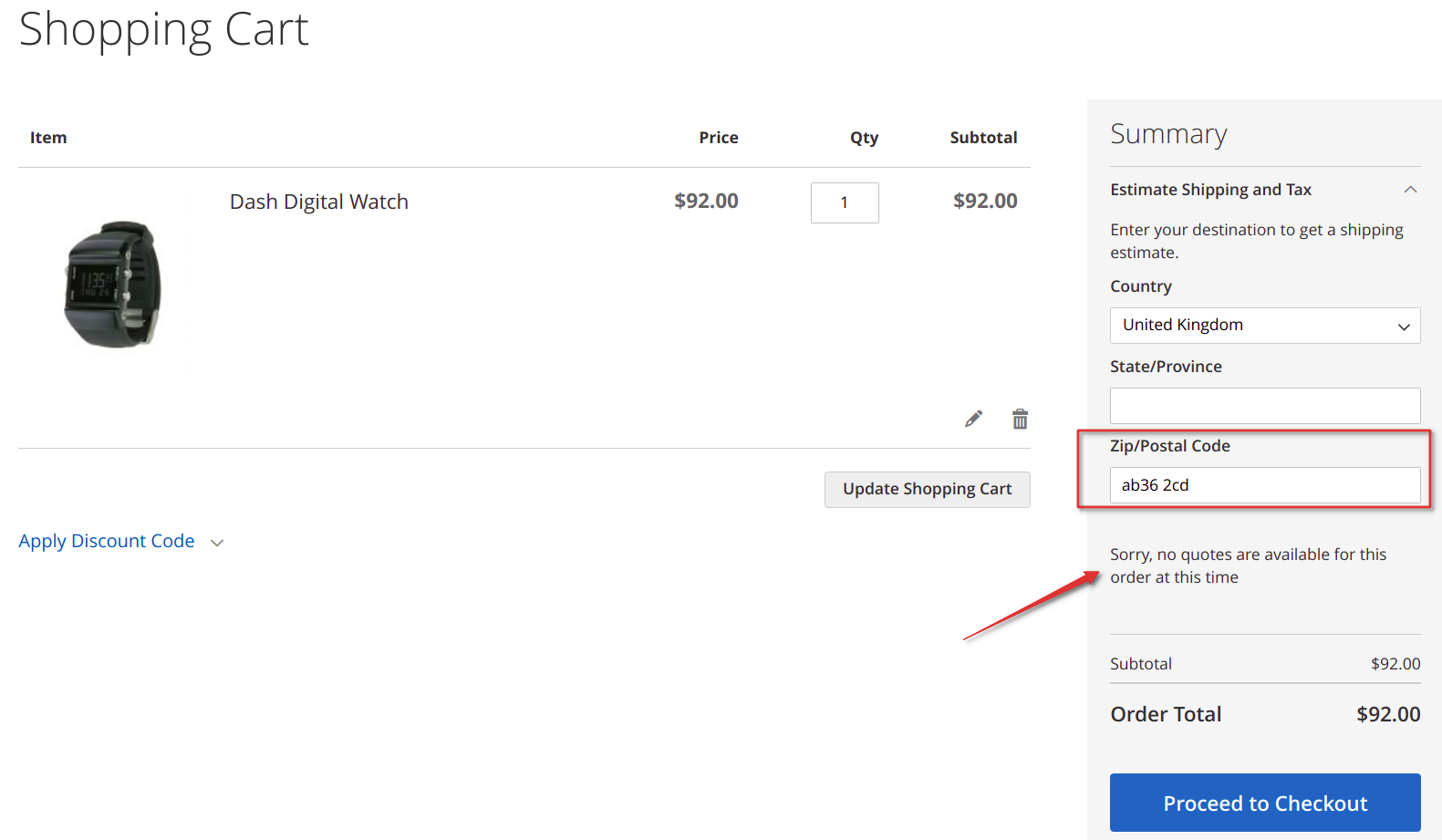Click the Order Total amount $92.00
1442x840 pixels.
(x=1388, y=714)
